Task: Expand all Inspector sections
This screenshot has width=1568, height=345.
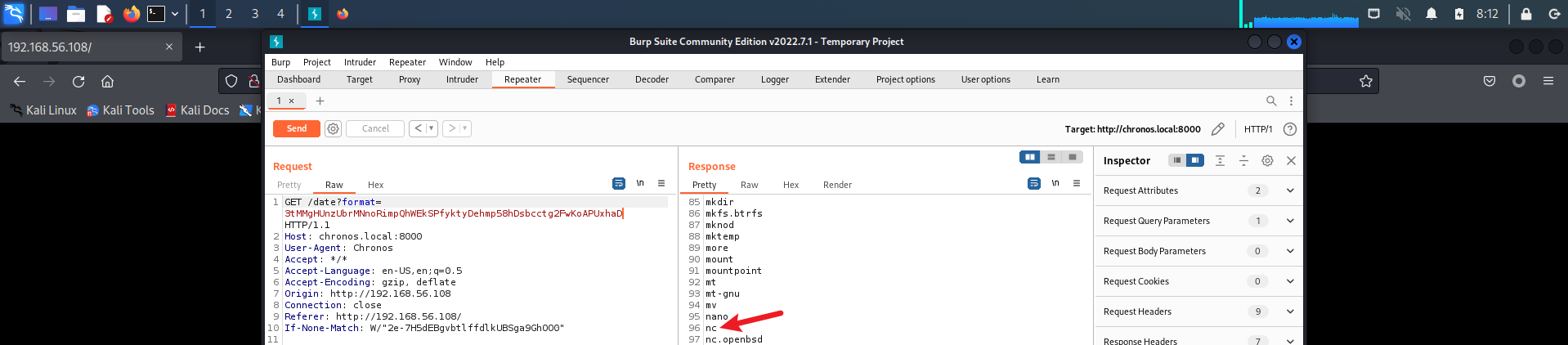Action: 1220,160
